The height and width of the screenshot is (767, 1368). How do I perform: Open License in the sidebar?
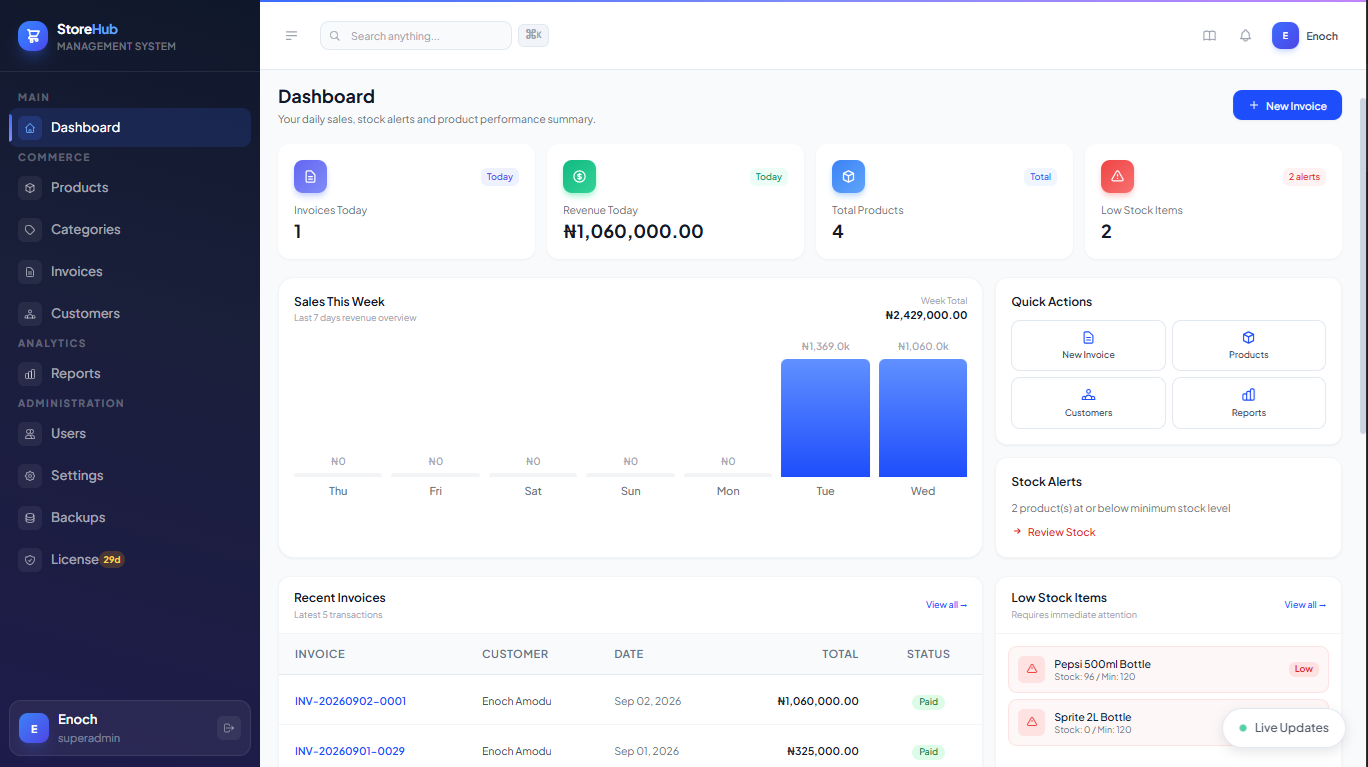point(130,559)
